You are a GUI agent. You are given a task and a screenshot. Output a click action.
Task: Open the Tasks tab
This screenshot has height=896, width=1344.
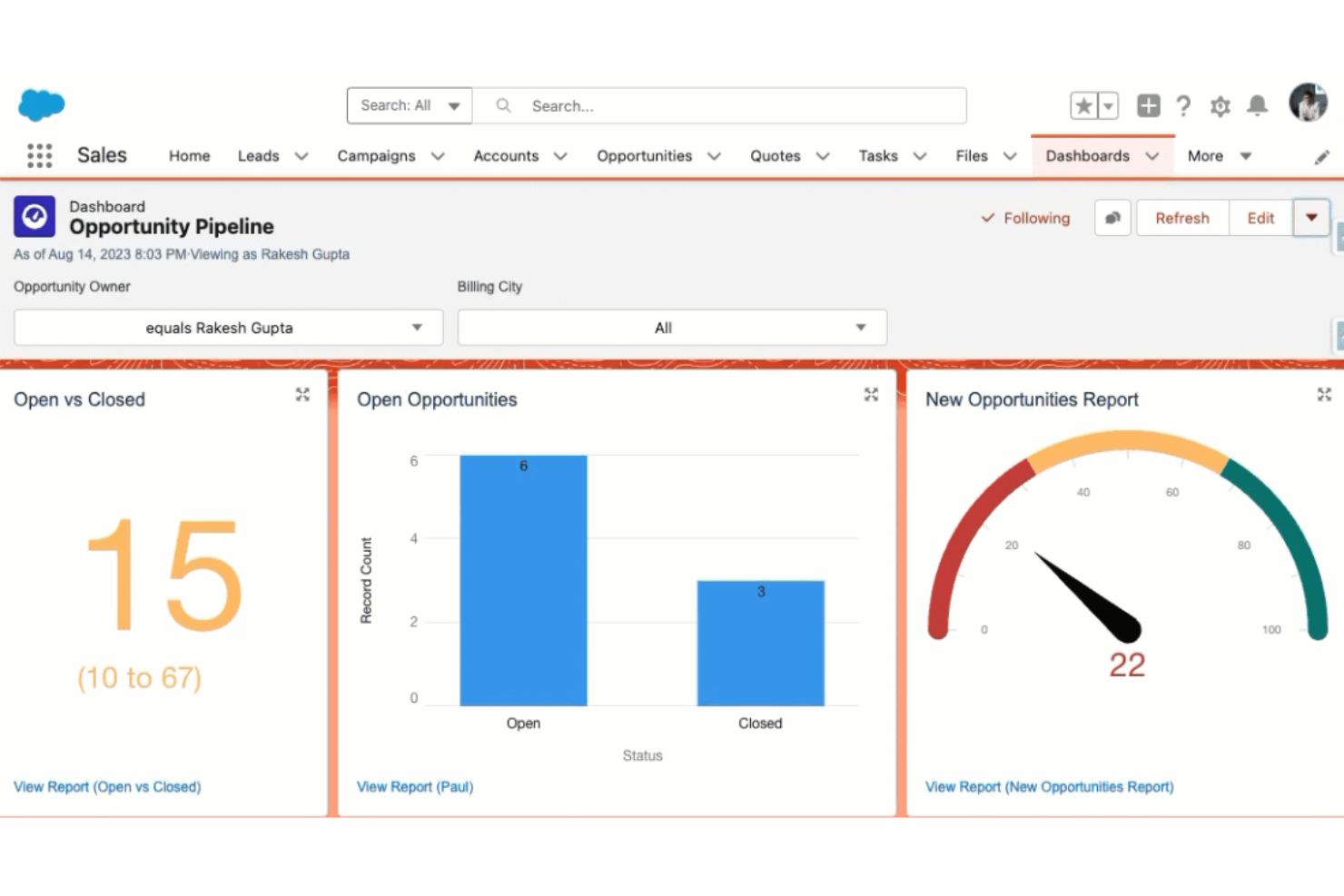878,156
